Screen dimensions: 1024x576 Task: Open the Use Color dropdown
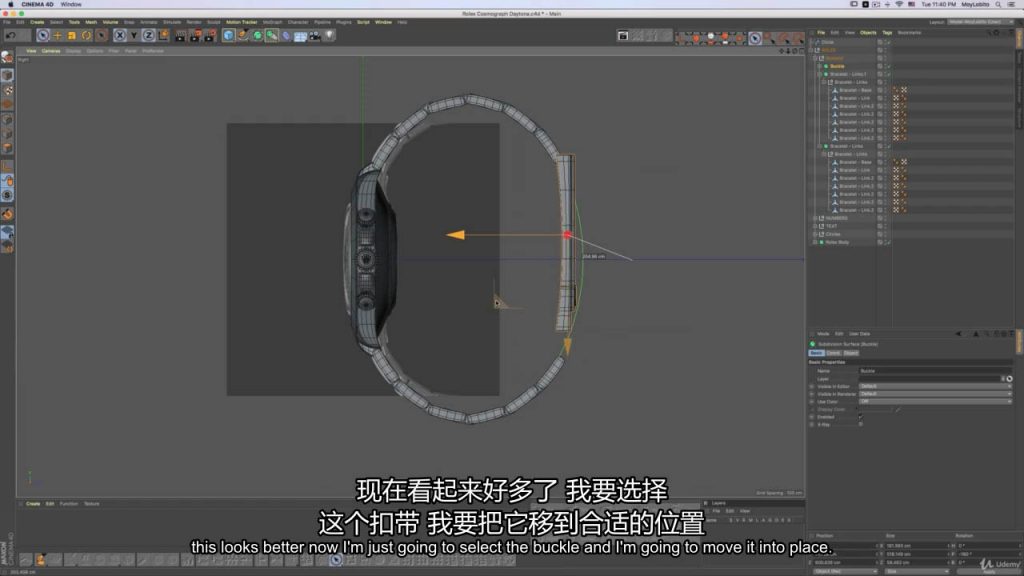pyautogui.click(x=935, y=402)
